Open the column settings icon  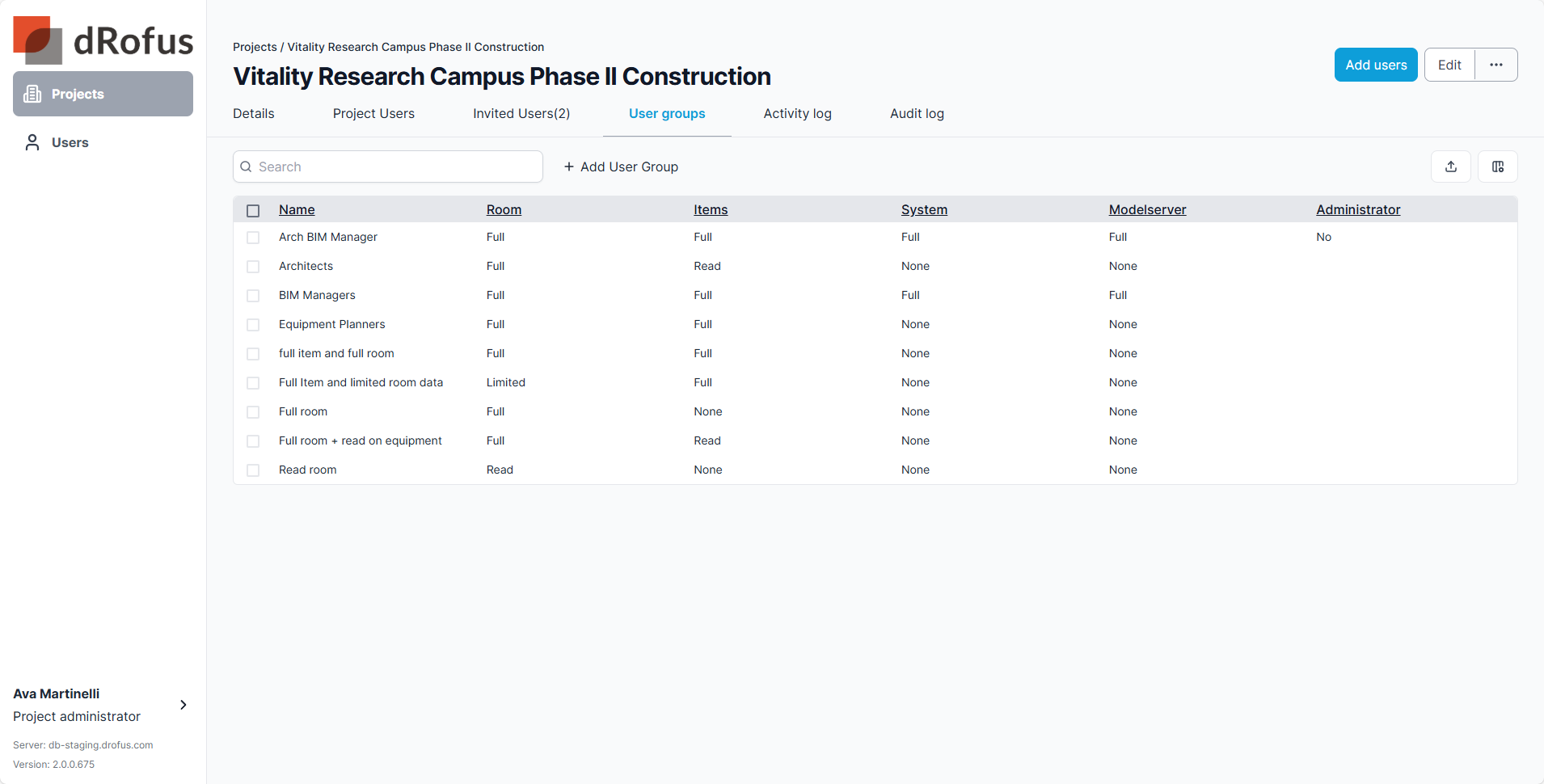(x=1497, y=166)
